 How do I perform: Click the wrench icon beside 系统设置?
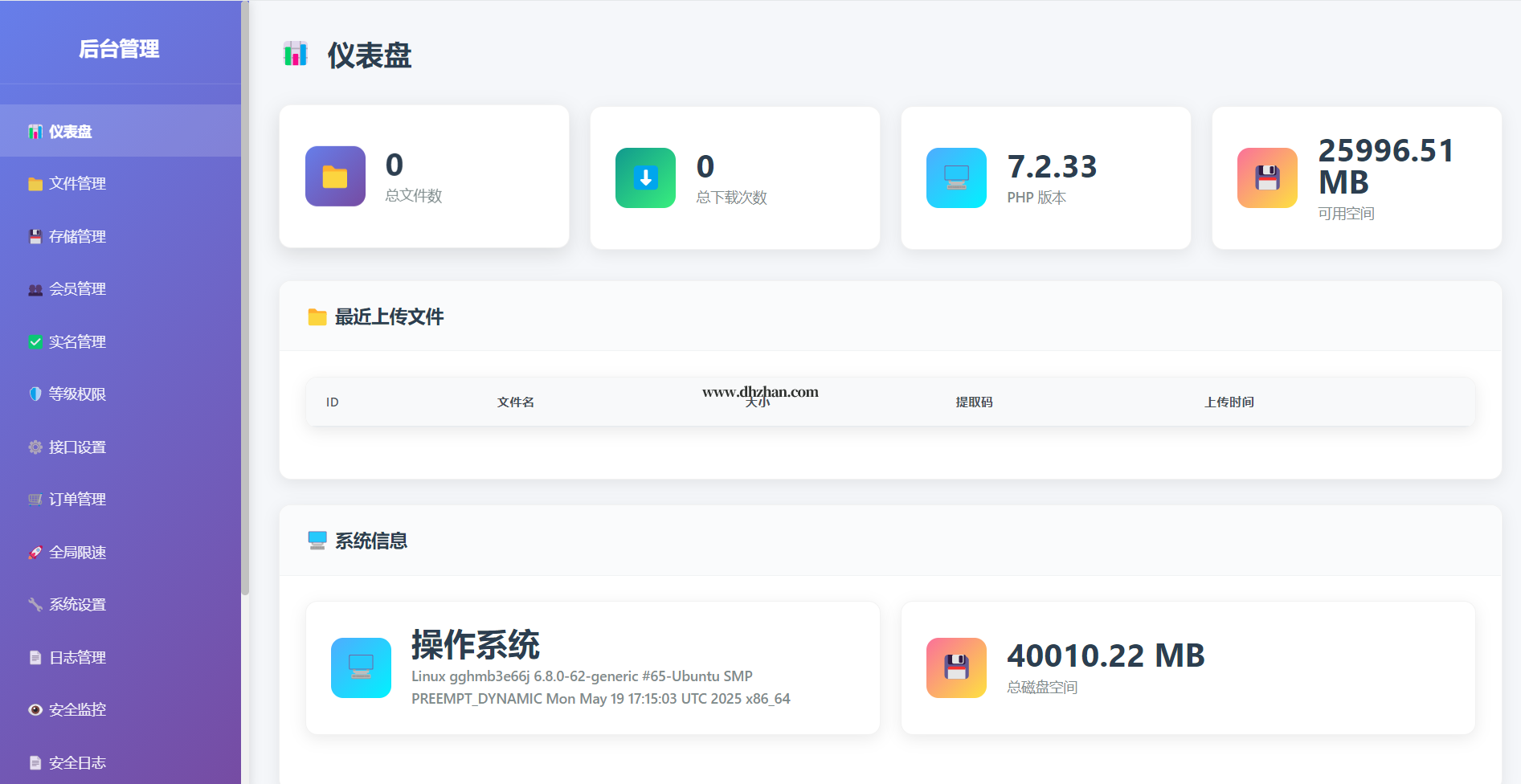[35, 605]
